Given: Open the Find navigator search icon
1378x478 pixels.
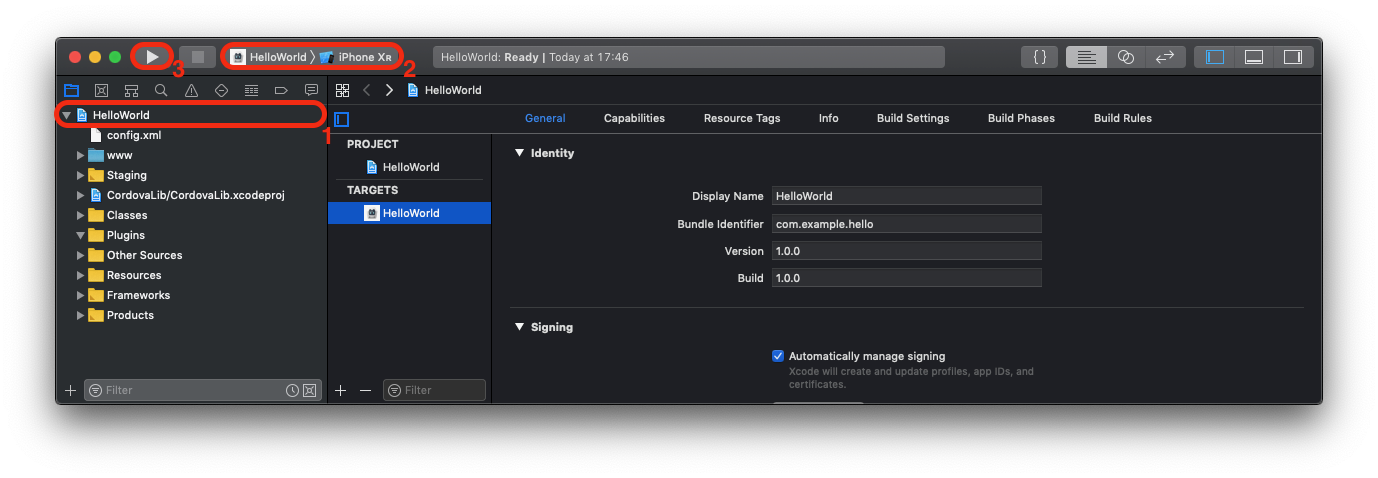Looking at the screenshot, I should pyautogui.click(x=161, y=90).
